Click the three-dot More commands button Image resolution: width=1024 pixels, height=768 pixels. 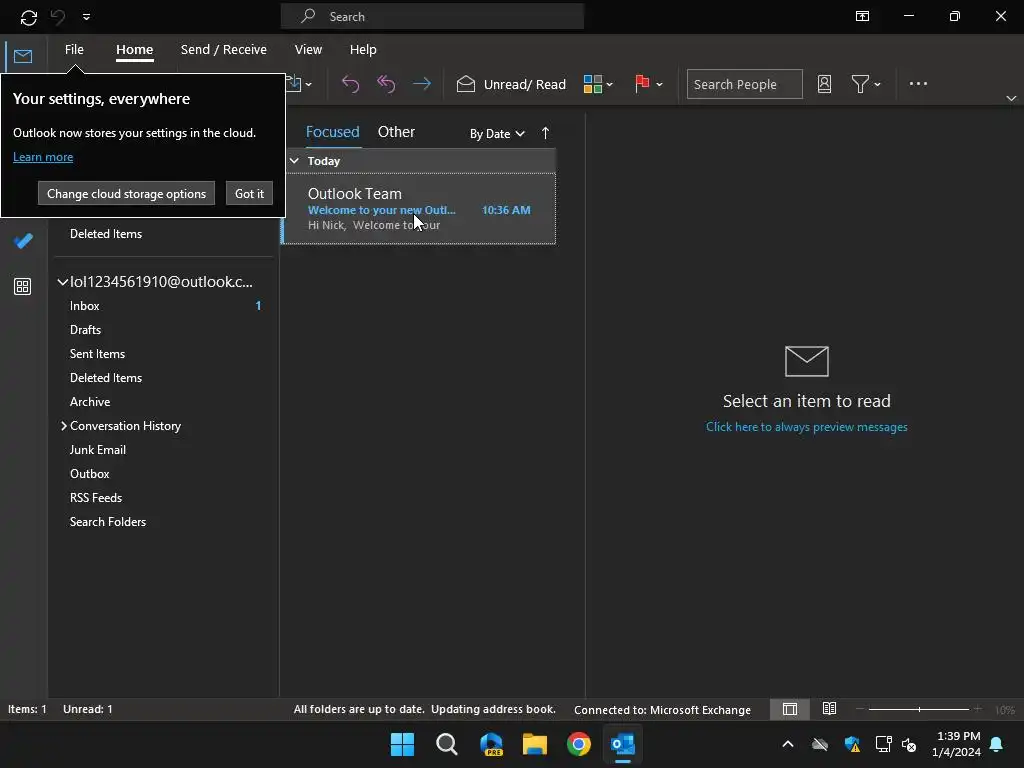918,84
